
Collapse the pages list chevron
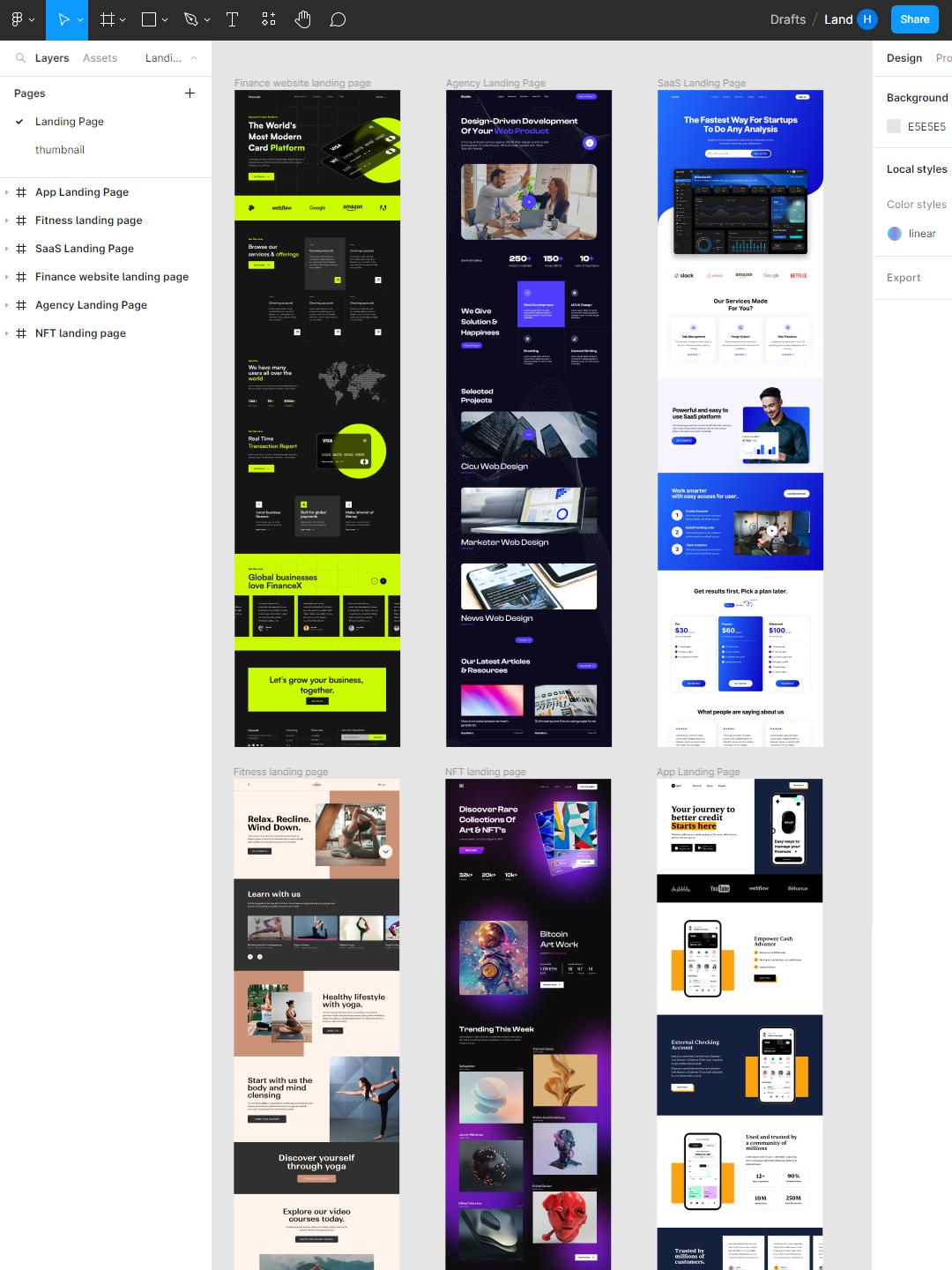coord(194,58)
